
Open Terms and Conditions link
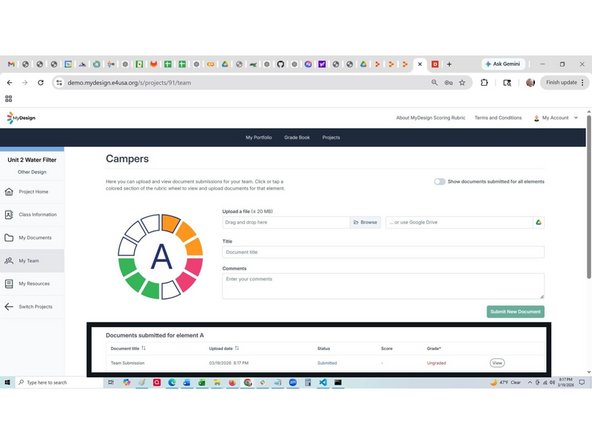coord(498,118)
